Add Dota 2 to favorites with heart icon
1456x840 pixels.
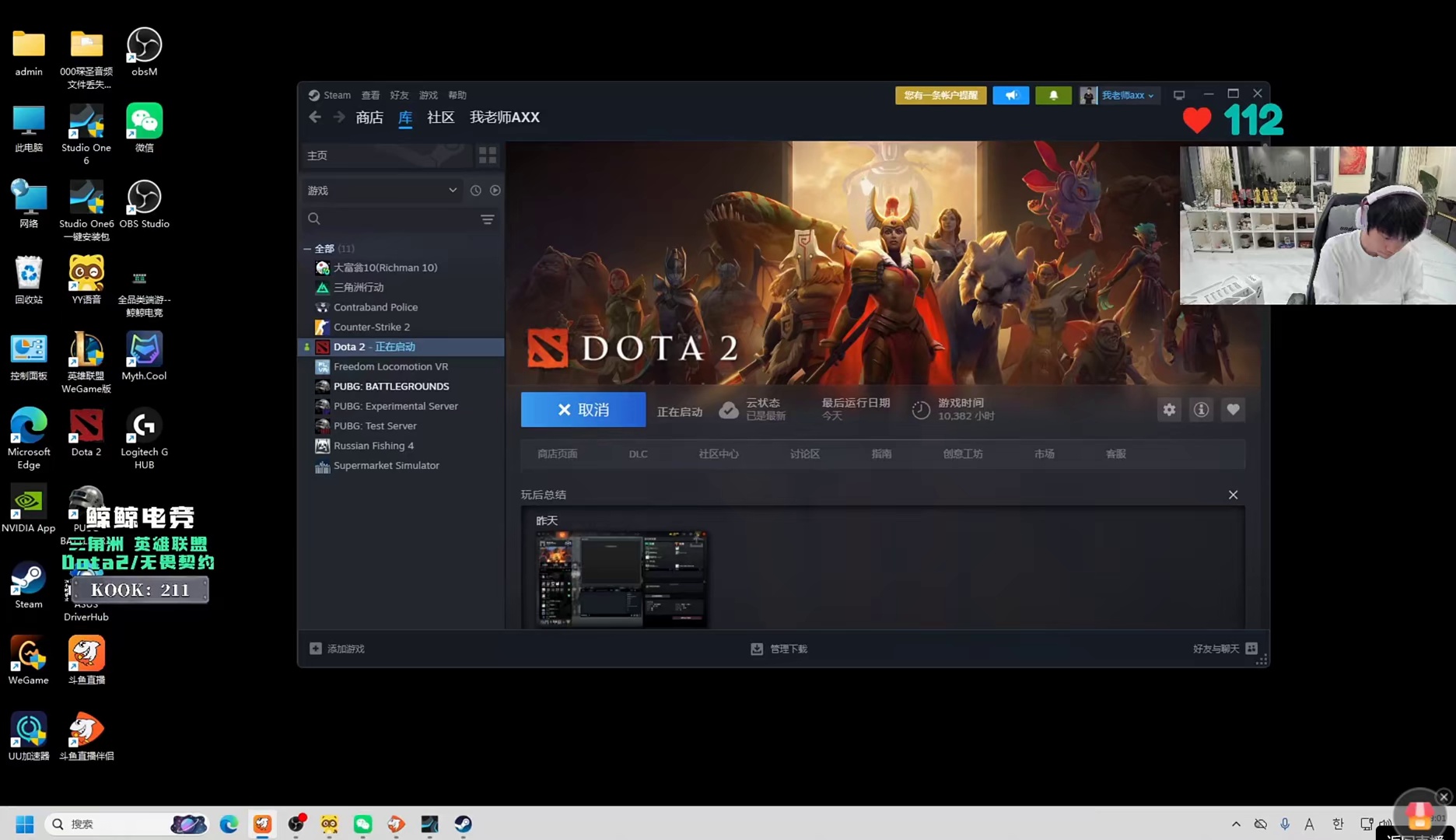coord(1233,410)
